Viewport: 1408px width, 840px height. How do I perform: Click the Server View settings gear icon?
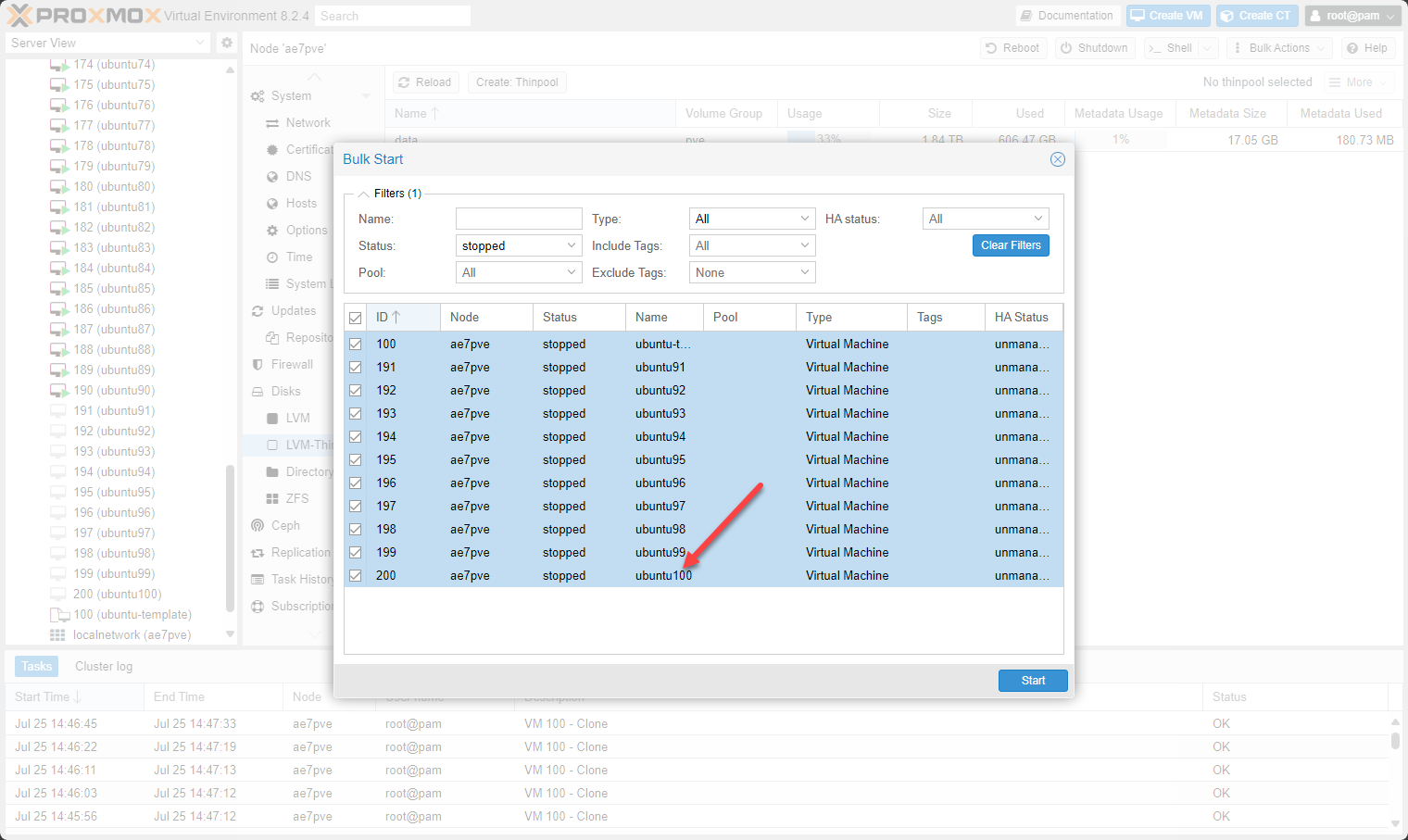click(226, 43)
